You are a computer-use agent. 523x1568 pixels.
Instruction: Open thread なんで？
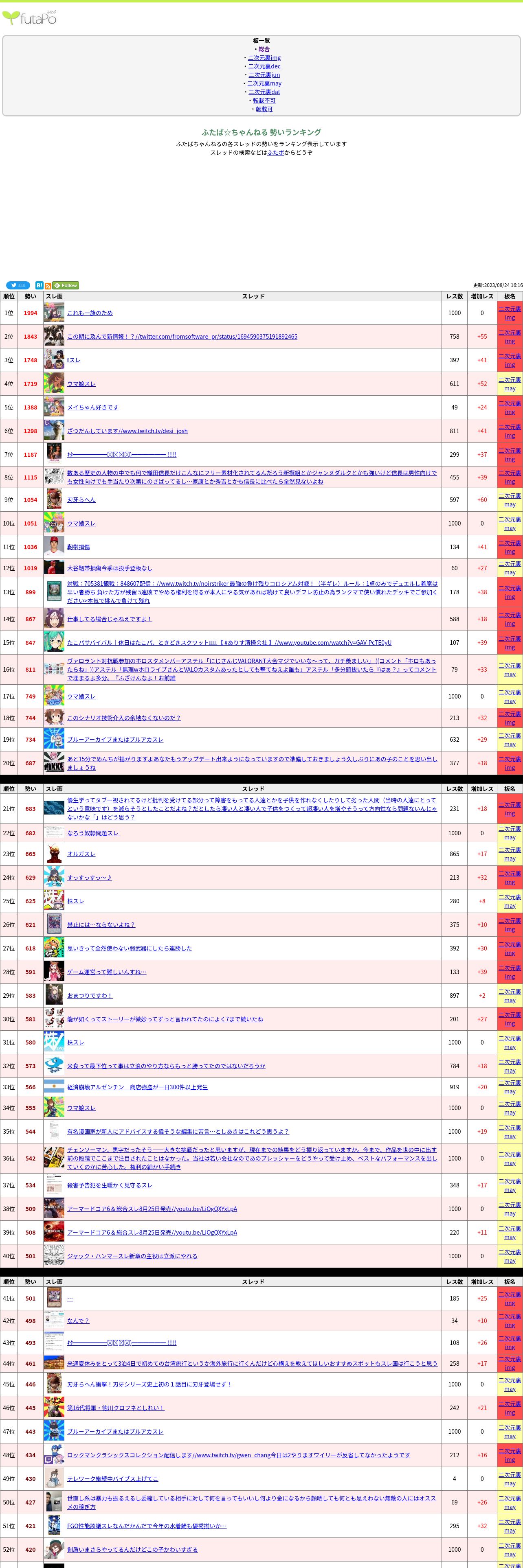[78, 1321]
